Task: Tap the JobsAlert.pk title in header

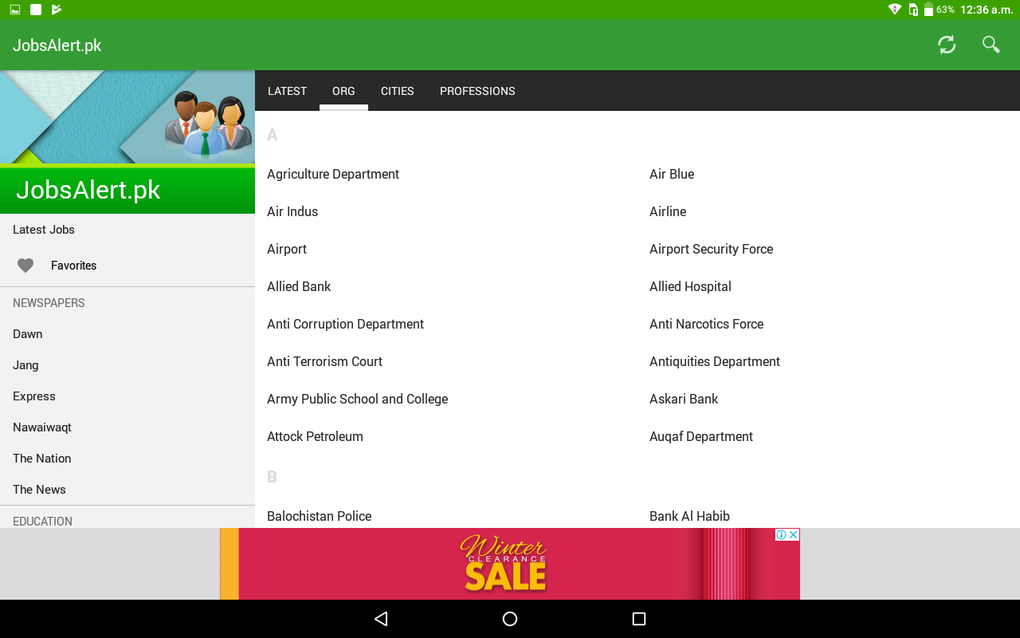Action: (x=57, y=46)
